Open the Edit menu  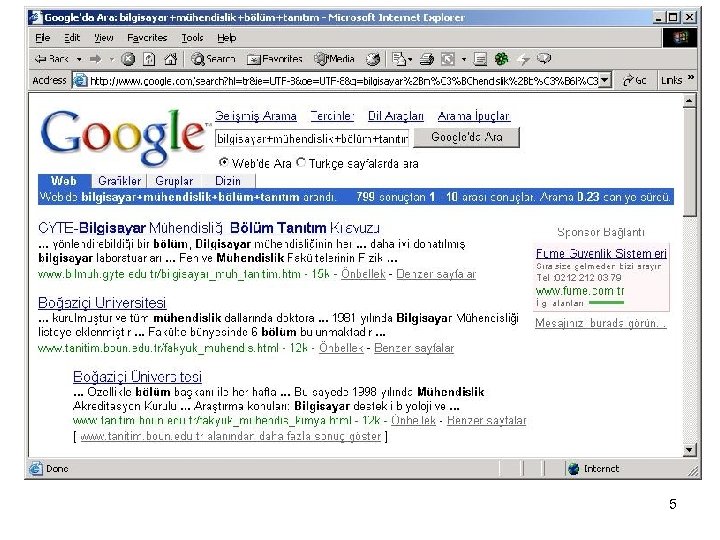72,38
